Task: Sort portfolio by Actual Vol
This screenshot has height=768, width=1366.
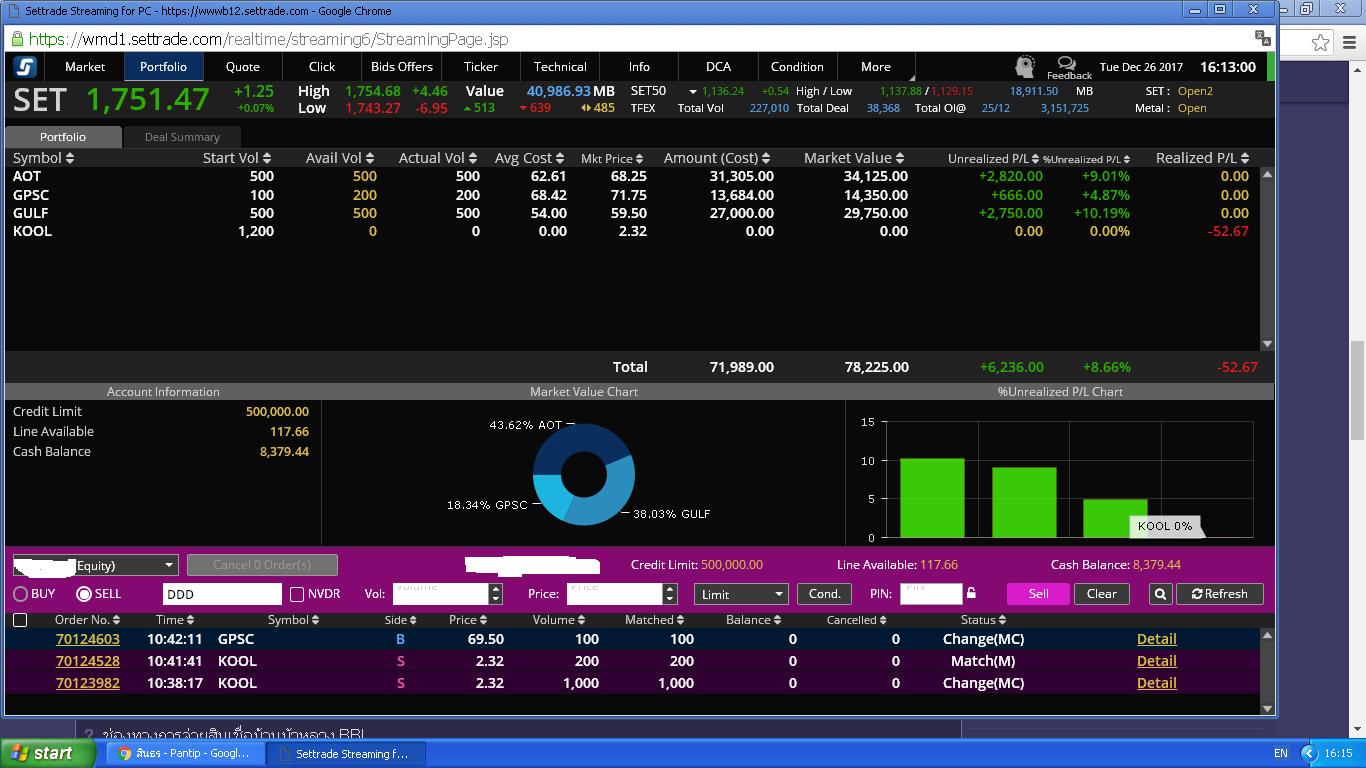Action: click(x=439, y=158)
